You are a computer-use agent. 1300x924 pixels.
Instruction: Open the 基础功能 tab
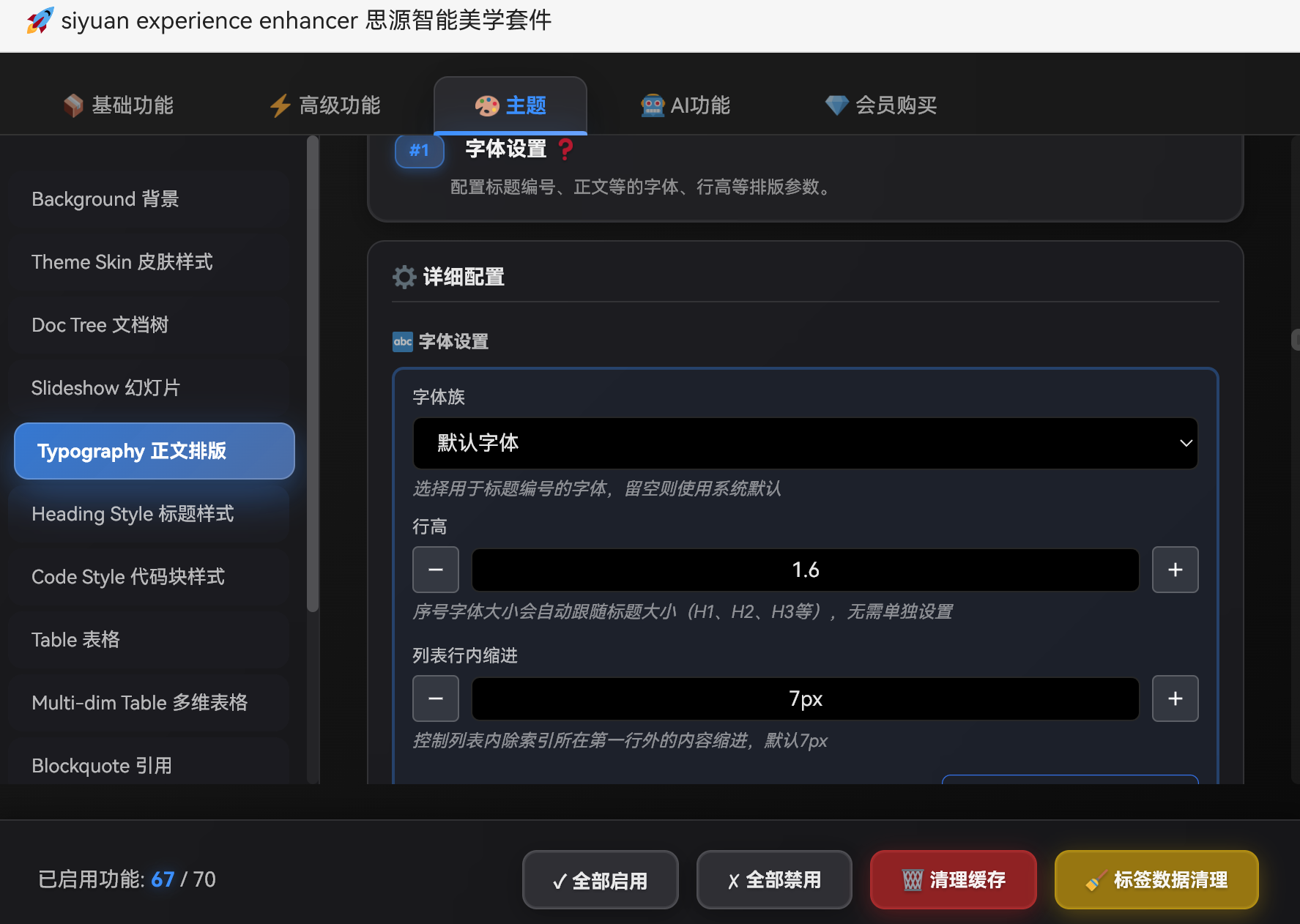(119, 105)
